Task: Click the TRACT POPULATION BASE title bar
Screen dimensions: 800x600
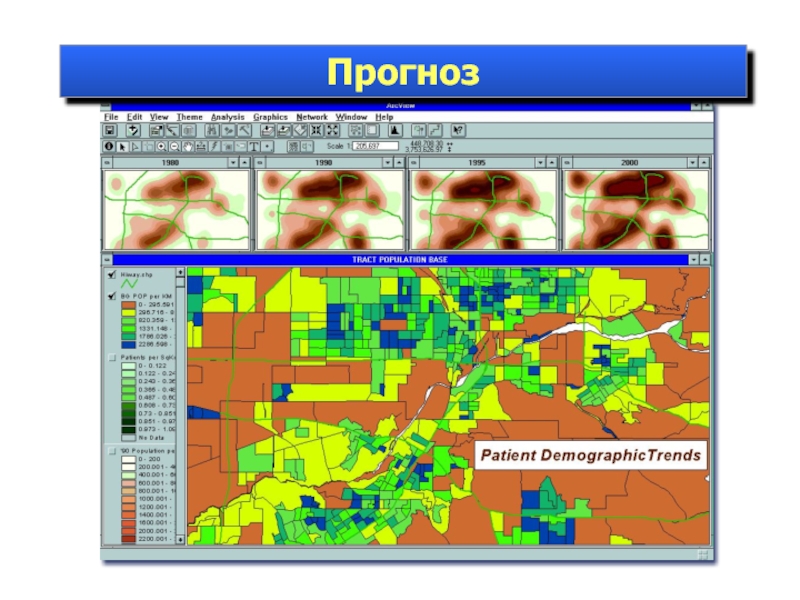Action: (x=400, y=260)
